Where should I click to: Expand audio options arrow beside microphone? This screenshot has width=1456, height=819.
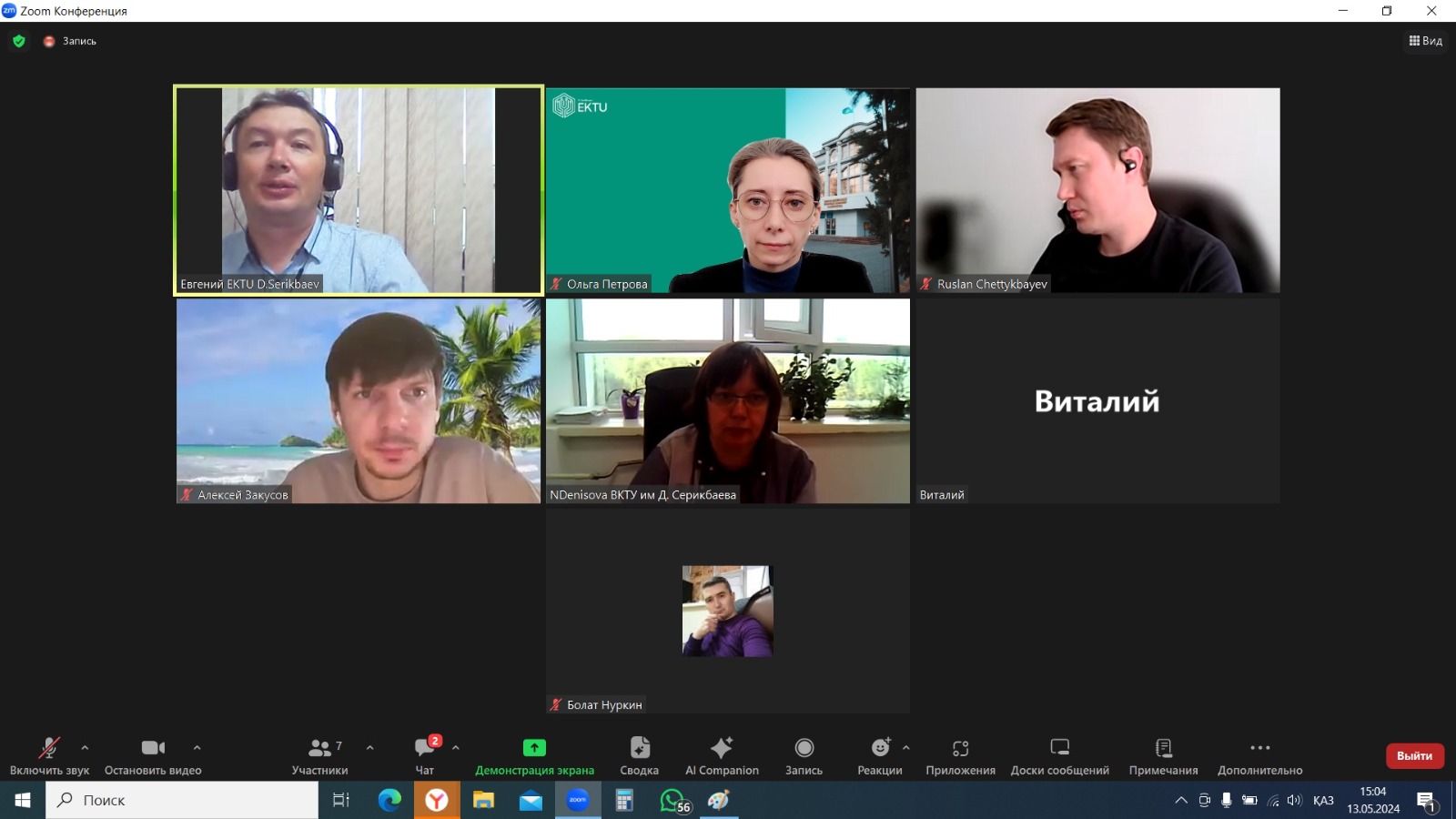85,747
